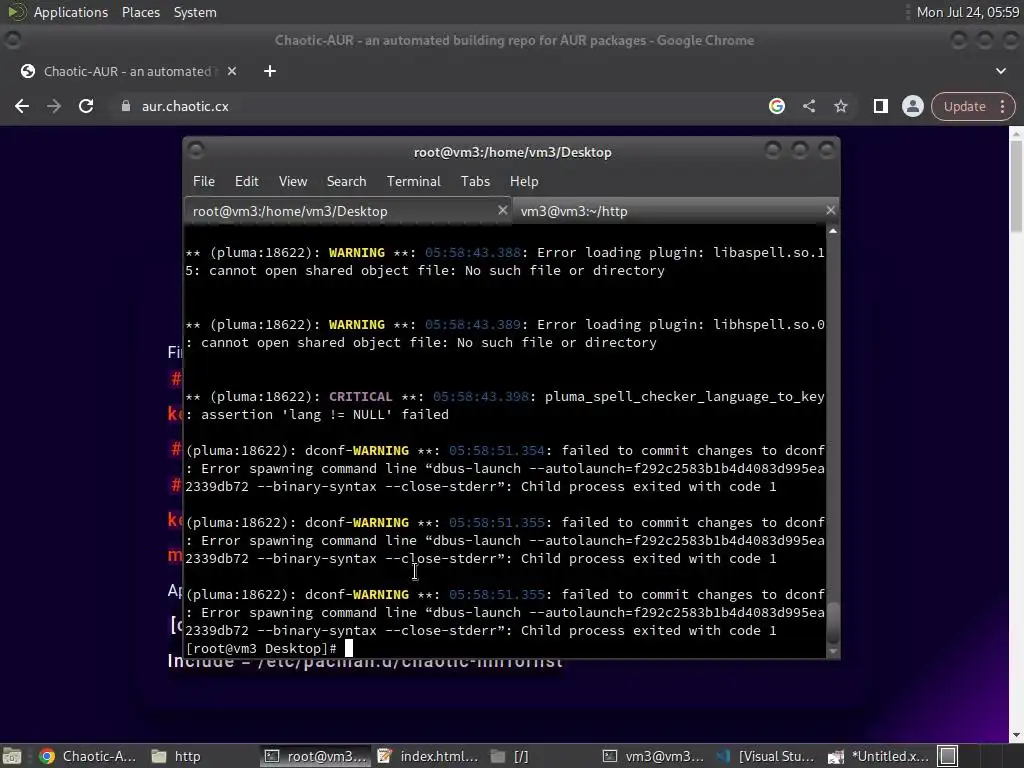
Task: Go back in Chrome browser
Action: [22, 106]
